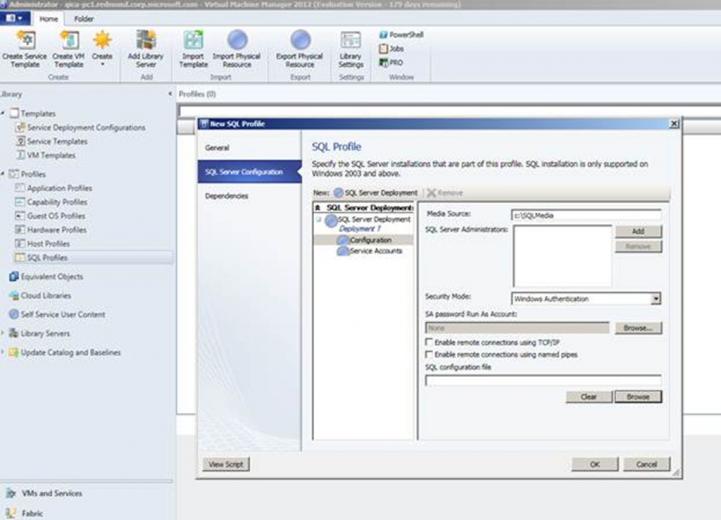Remove the selected SQL deployment
Screen dimensions: 721x520
click(x=445, y=193)
